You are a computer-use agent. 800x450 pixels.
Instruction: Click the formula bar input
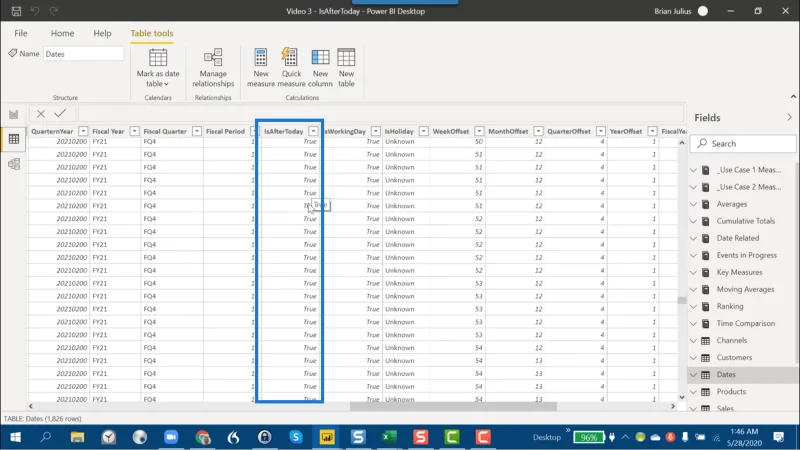click(x=381, y=113)
